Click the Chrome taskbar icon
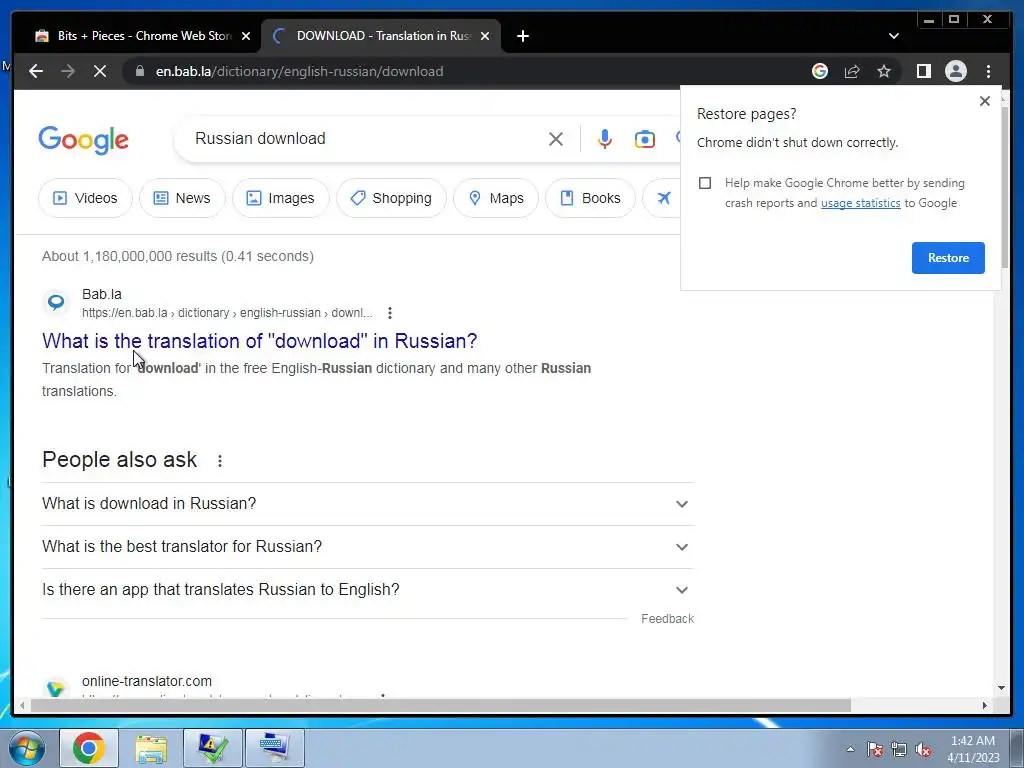The height and width of the screenshot is (768, 1024). pos(89,748)
